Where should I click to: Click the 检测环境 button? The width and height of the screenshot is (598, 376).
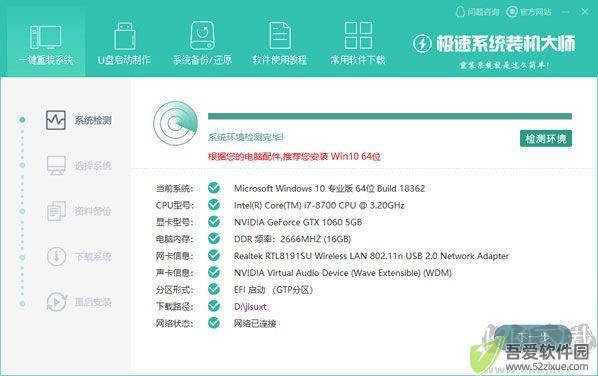pos(546,138)
